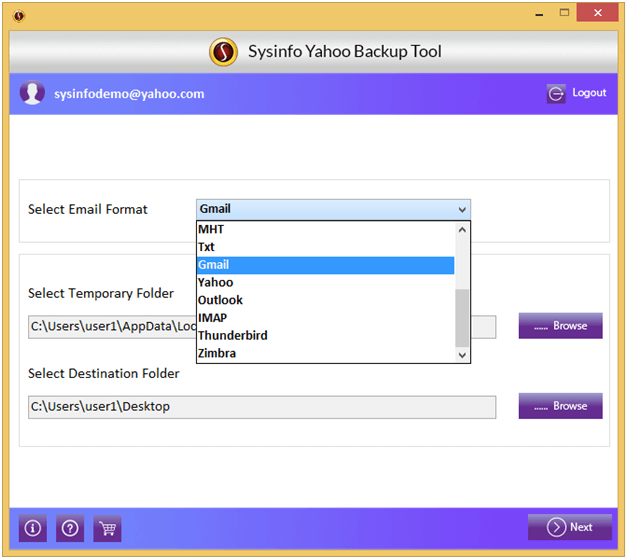Choose Txt from the format list
The image size is (628, 560).
[326, 248]
